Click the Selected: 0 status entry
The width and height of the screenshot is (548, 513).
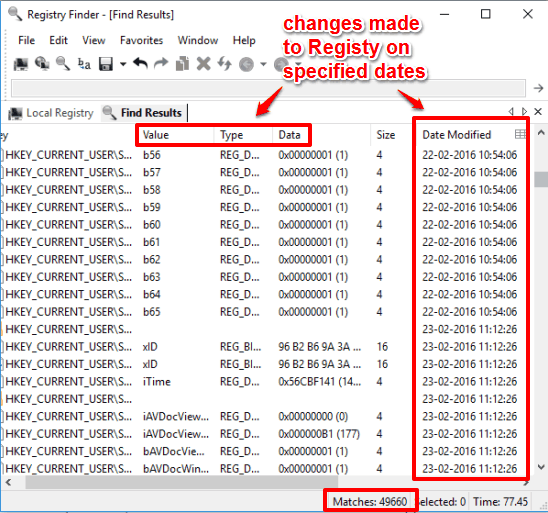442,502
